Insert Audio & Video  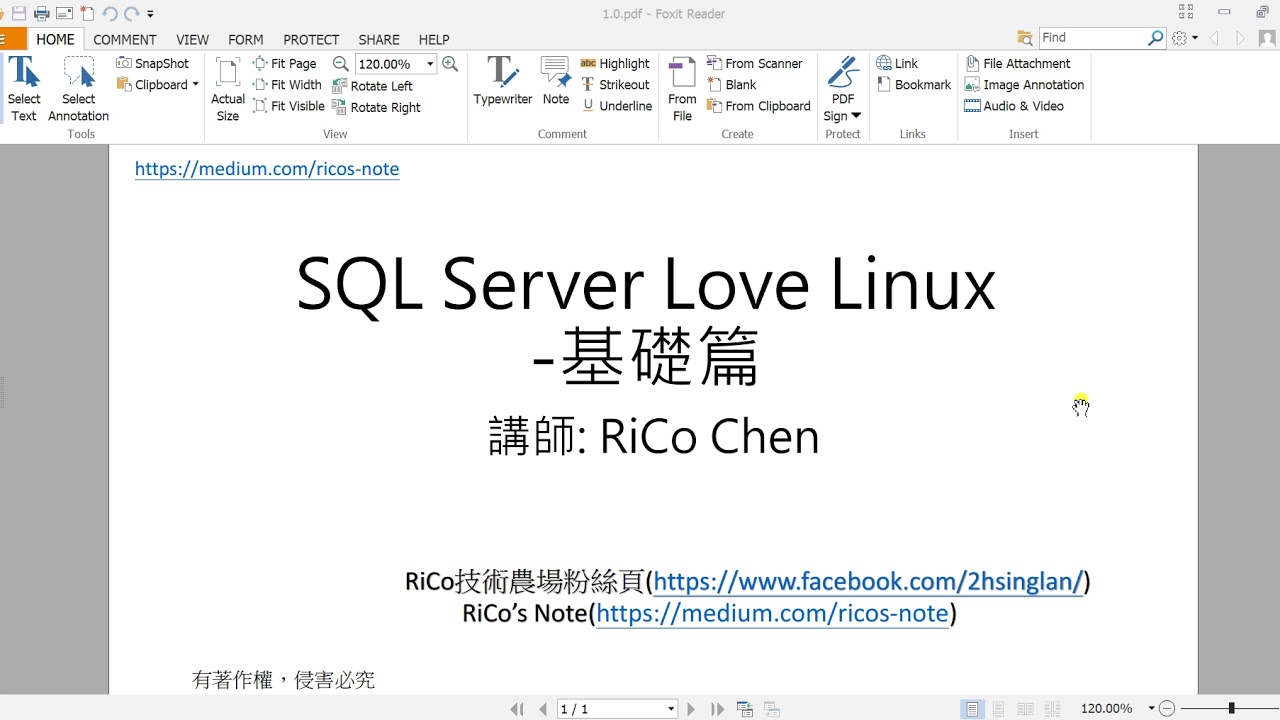pos(1014,106)
